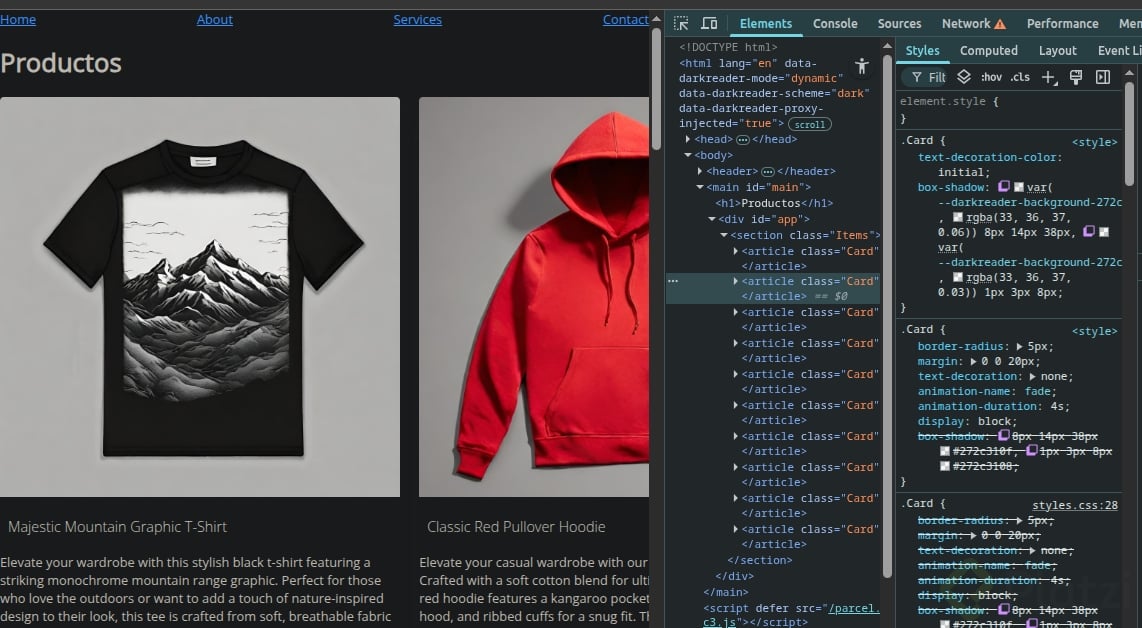Click color swatch before first var( in box-shadow
1142x628 pixels.
point(1019,187)
